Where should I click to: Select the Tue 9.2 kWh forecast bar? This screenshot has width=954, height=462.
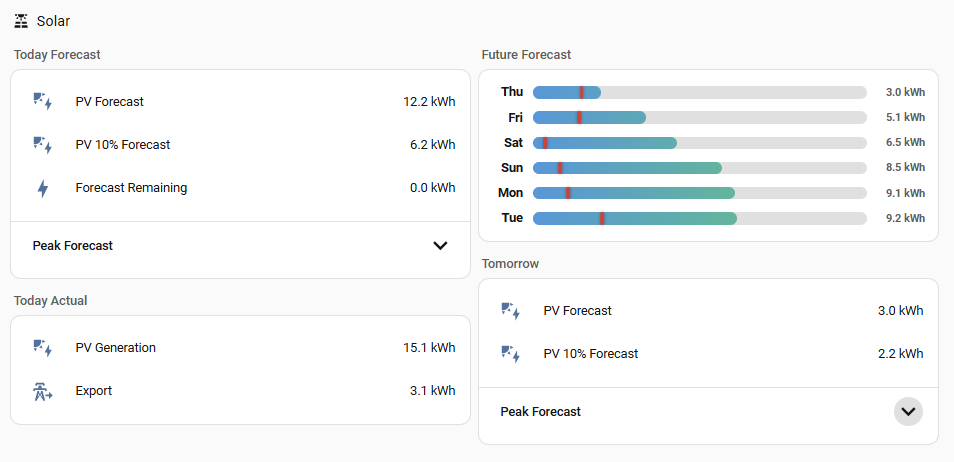tap(700, 218)
